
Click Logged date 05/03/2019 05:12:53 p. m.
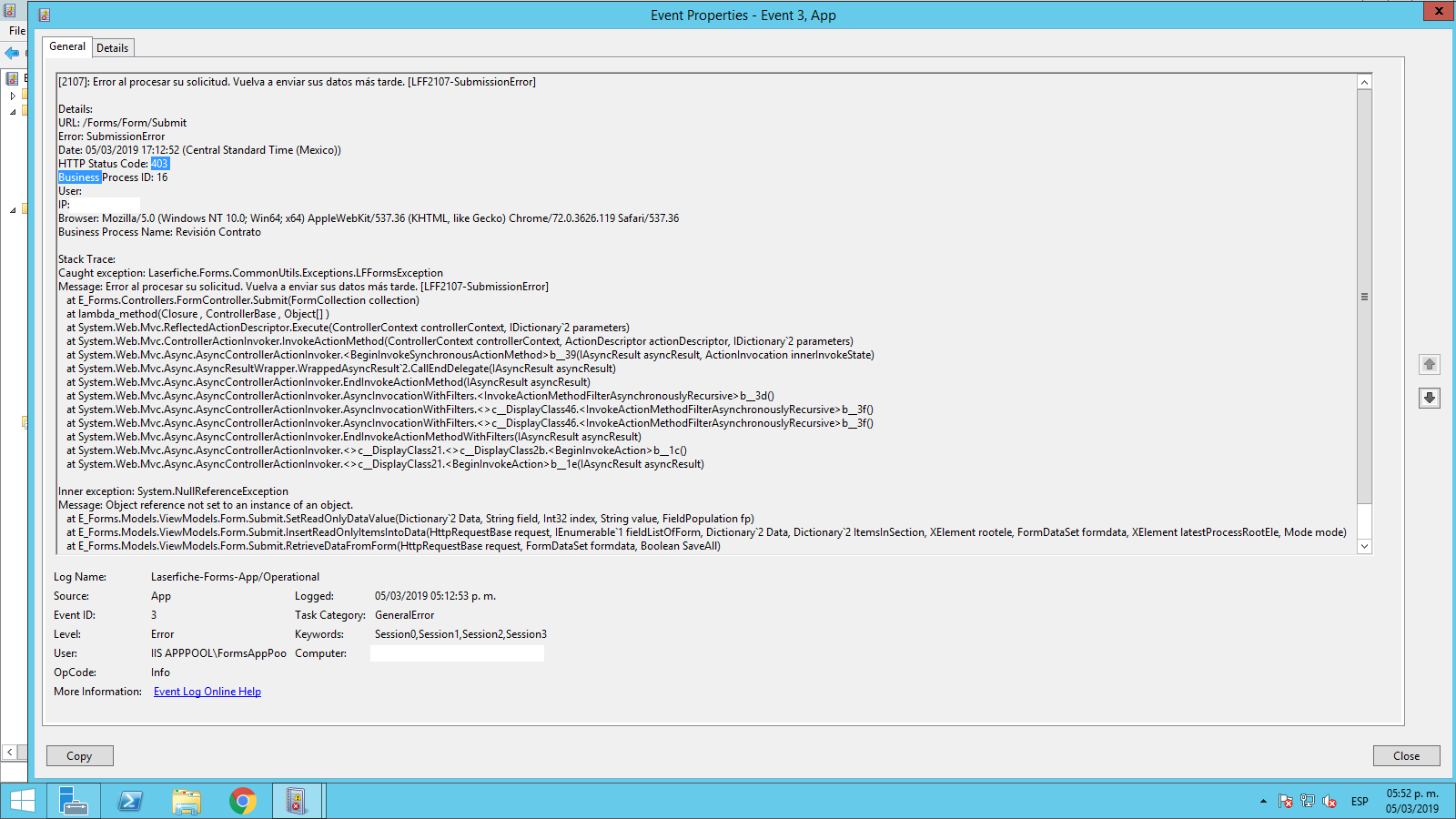[435, 596]
